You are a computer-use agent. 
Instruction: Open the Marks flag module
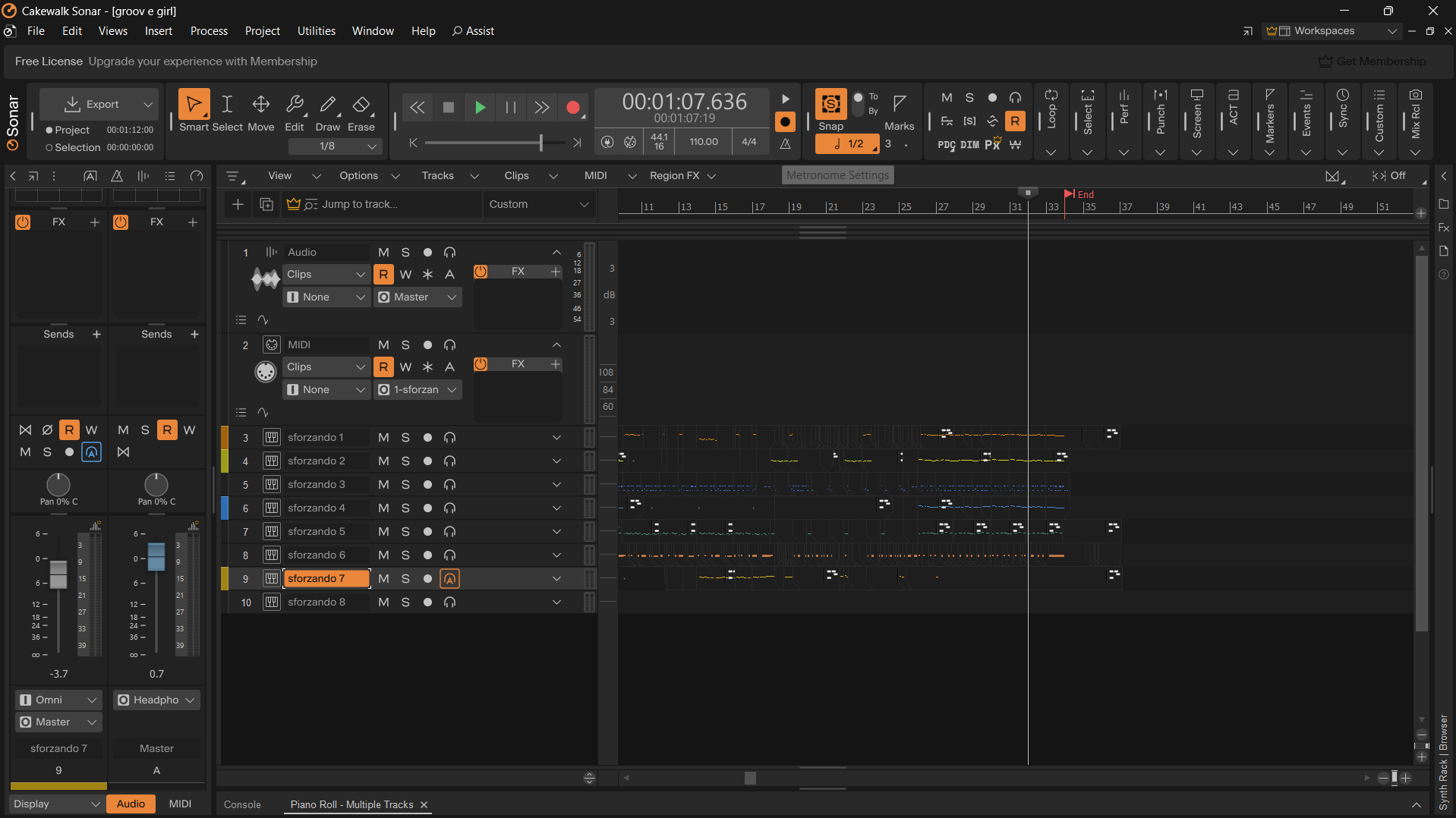[900, 104]
